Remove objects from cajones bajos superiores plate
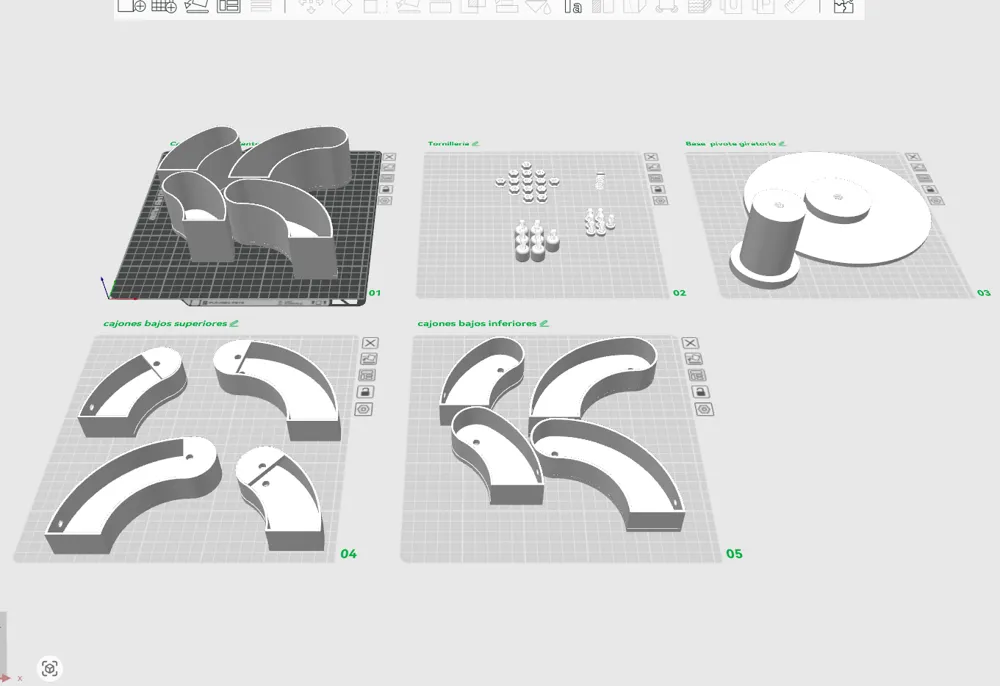Viewport: 1000px width, 686px height. click(370, 343)
